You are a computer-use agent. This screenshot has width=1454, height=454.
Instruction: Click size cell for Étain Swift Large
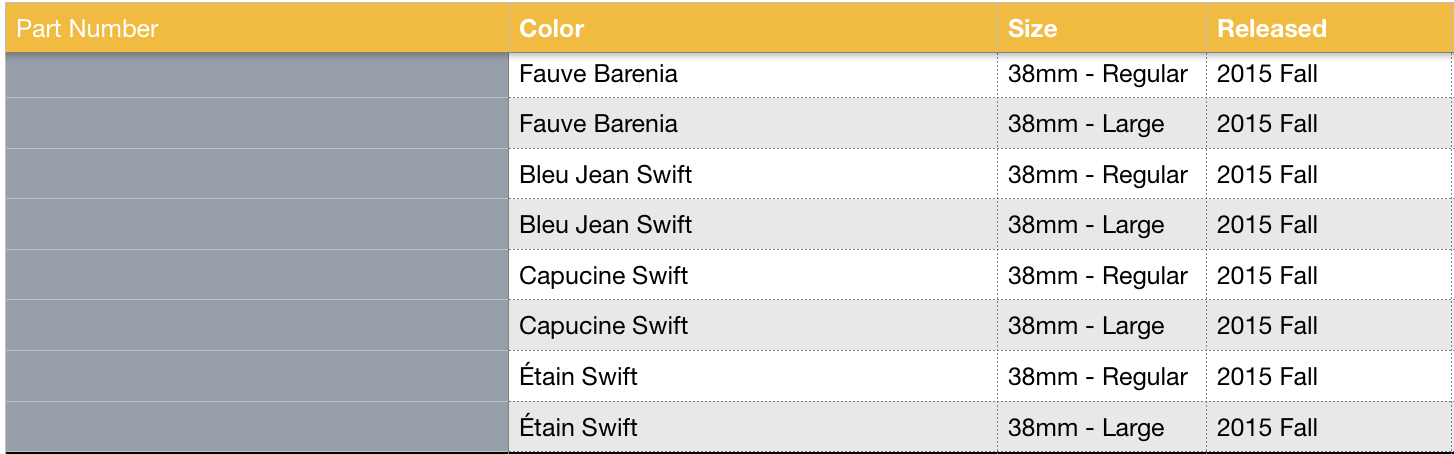pyautogui.click(x=1102, y=427)
